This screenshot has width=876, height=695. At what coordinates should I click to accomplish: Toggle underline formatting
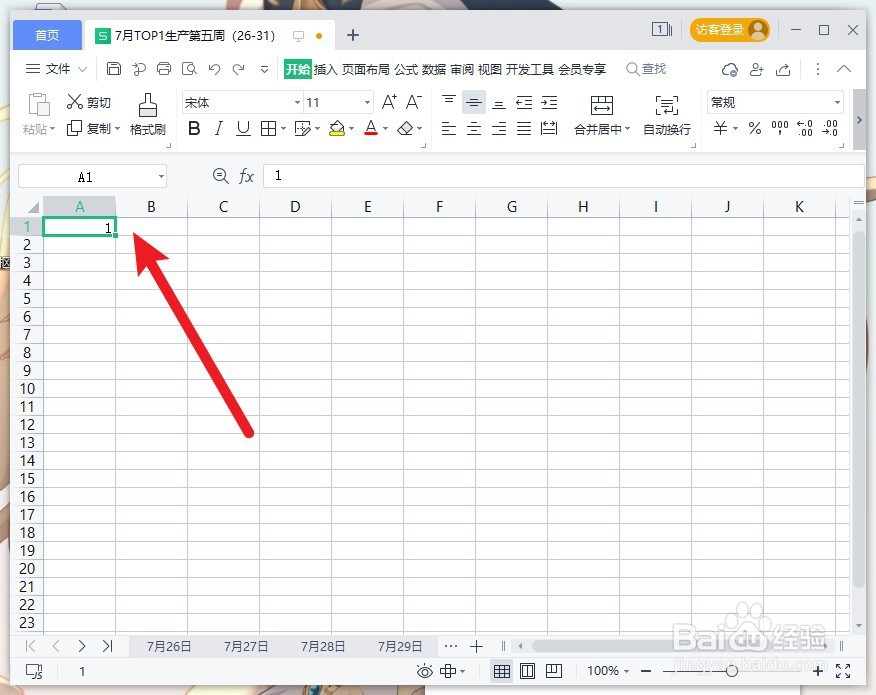pos(243,128)
